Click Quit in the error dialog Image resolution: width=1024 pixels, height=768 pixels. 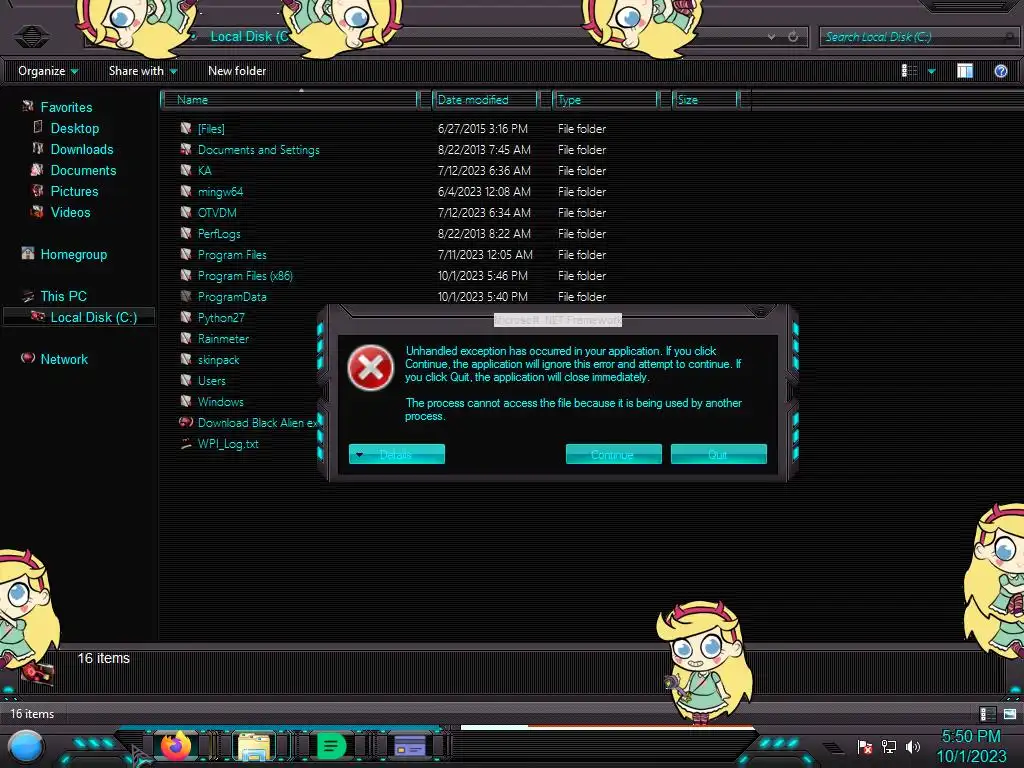[718, 454]
